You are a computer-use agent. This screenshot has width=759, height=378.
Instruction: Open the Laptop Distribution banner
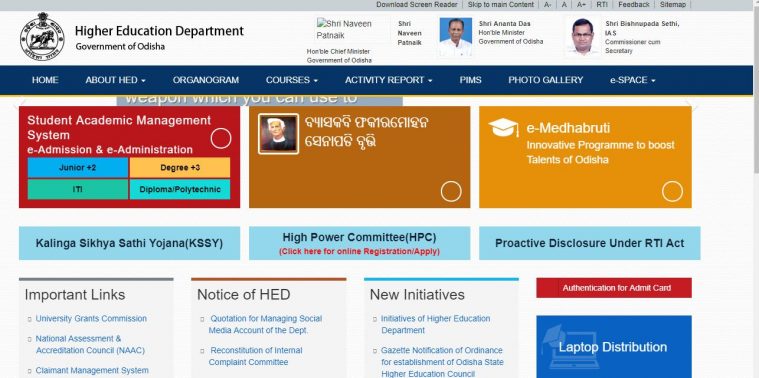[x=614, y=347]
